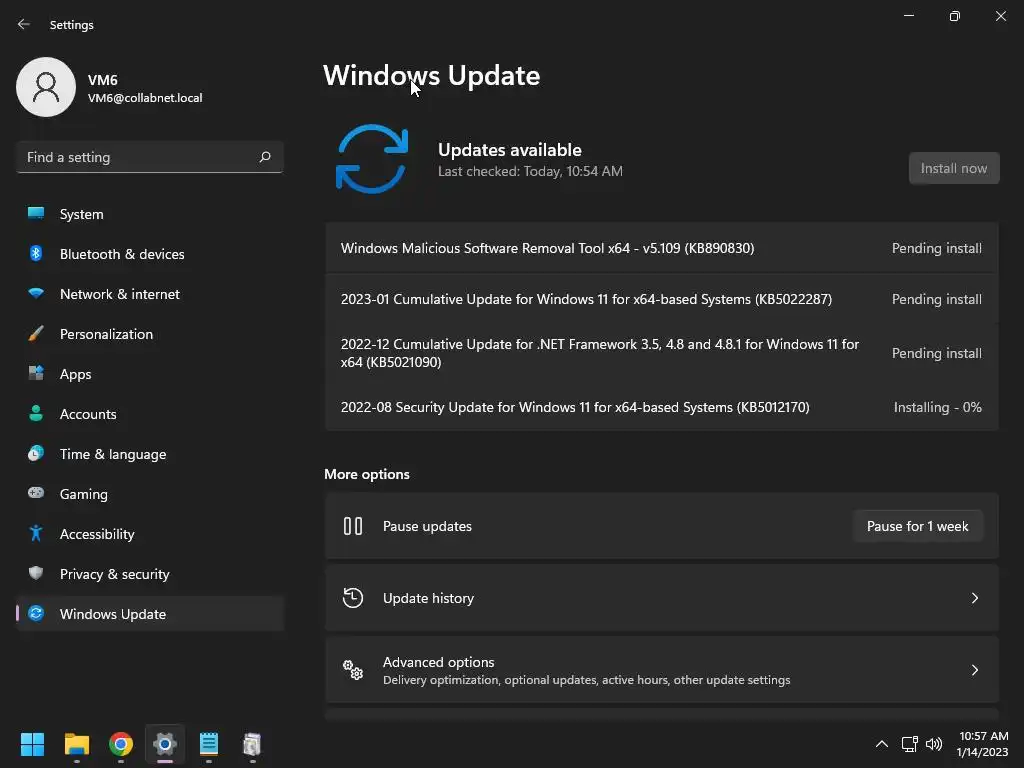1024x768 pixels.
Task: Click the Updates available heading
Action: tap(509, 150)
